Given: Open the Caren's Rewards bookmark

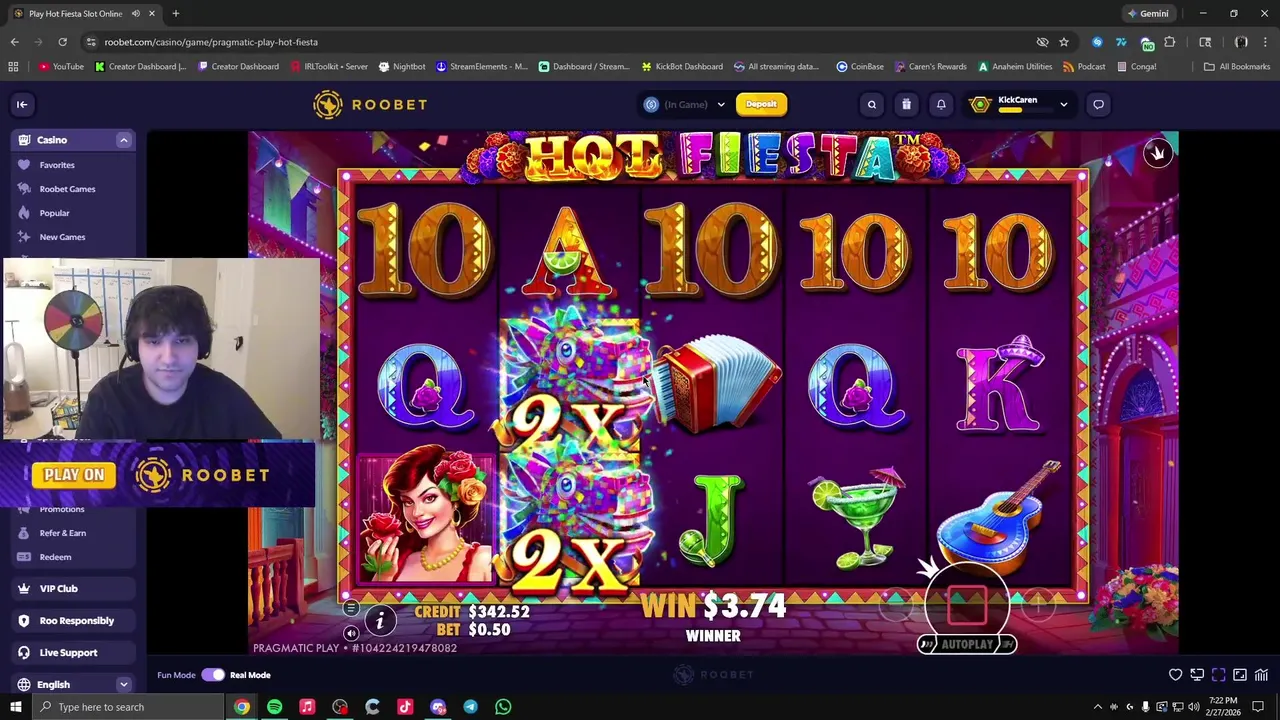Looking at the screenshot, I should [x=930, y=67].
